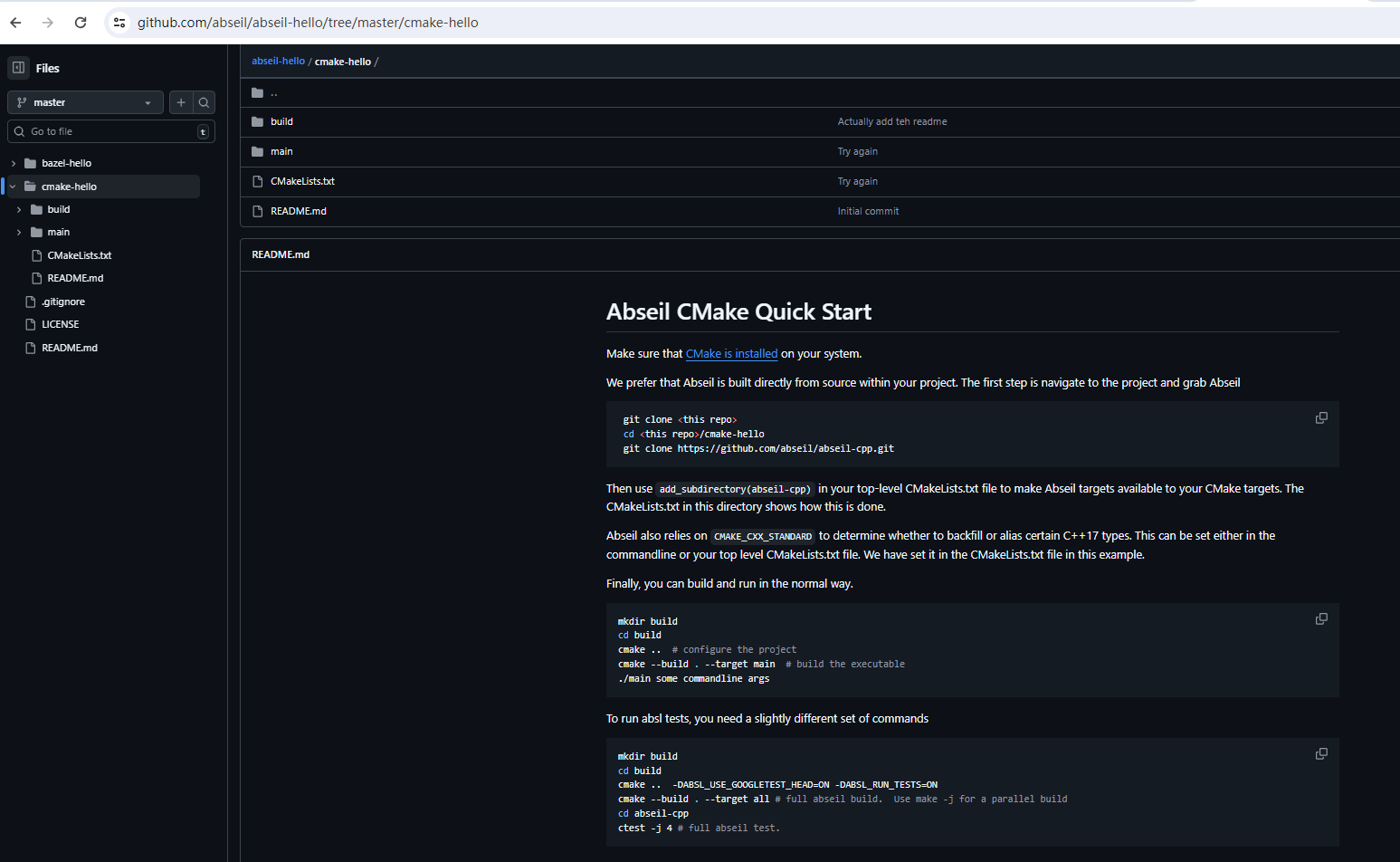The image size is (1400, 862).
Task: Click the parent directory folder icon
Action: coord(258,92)
